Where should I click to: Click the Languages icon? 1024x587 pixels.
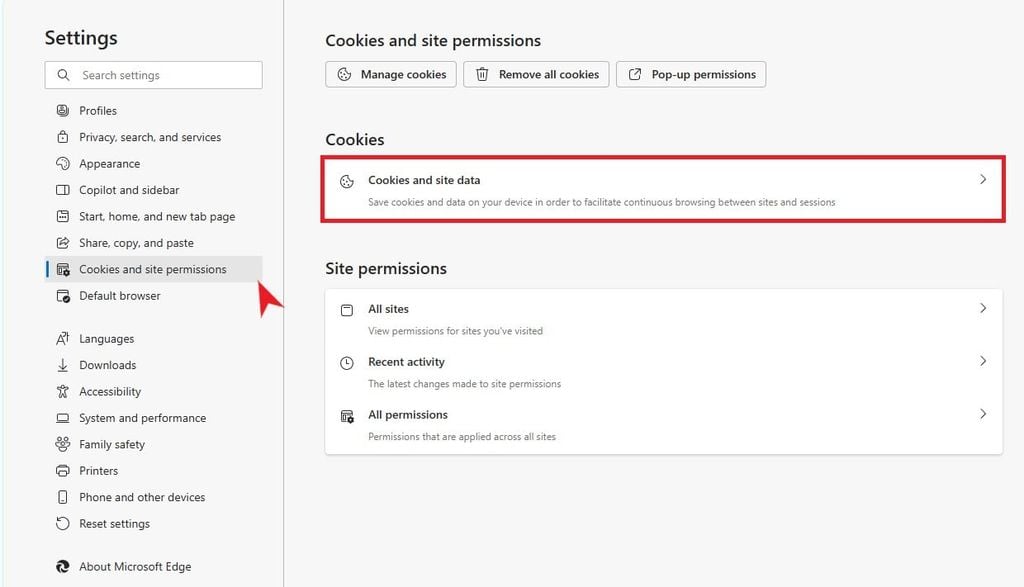coord(63,338)
